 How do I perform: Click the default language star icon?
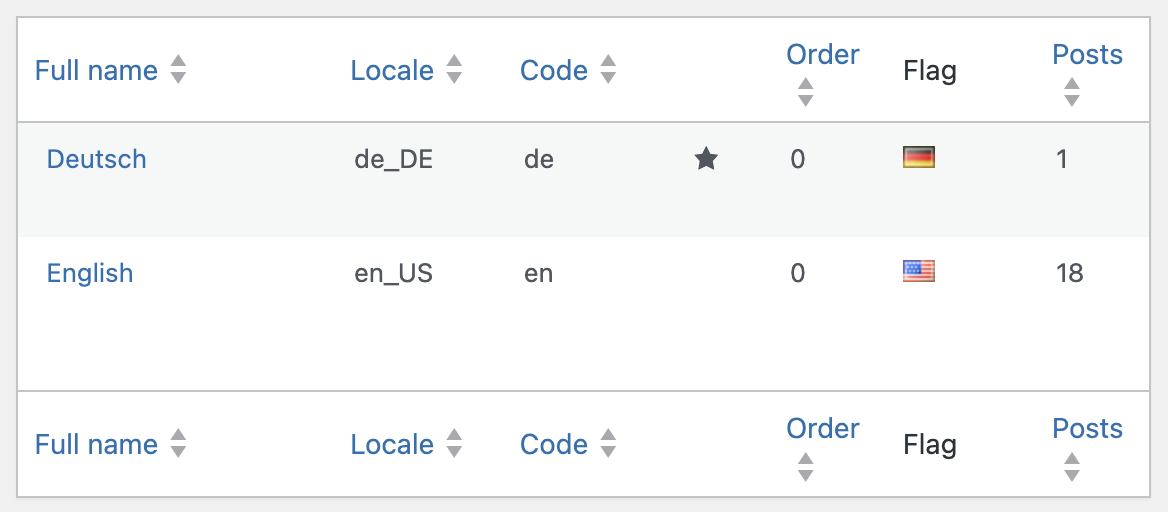pos(706,158)
